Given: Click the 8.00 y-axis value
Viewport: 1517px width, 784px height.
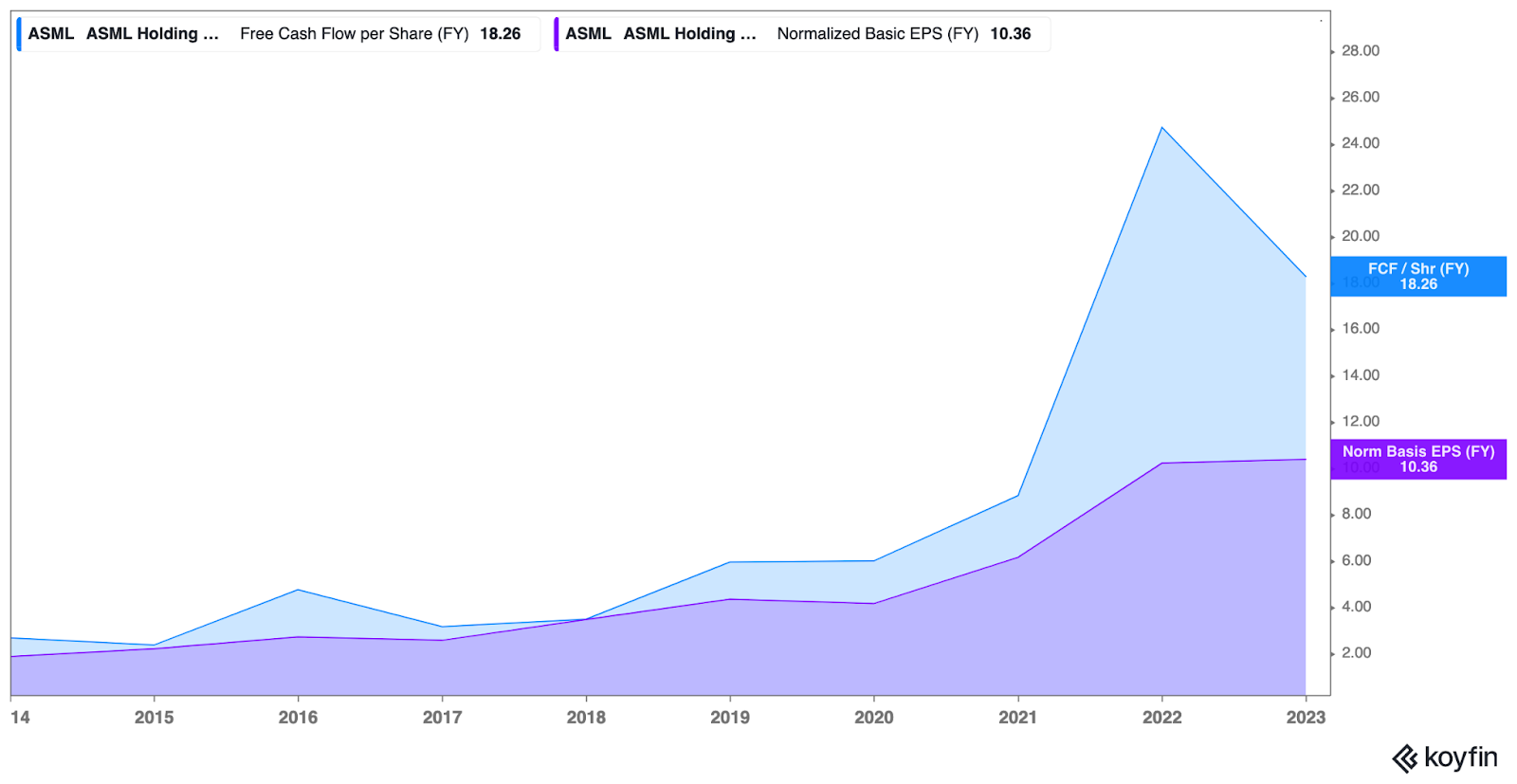Looking at the screenshot, I should [x=1357, y=514].
